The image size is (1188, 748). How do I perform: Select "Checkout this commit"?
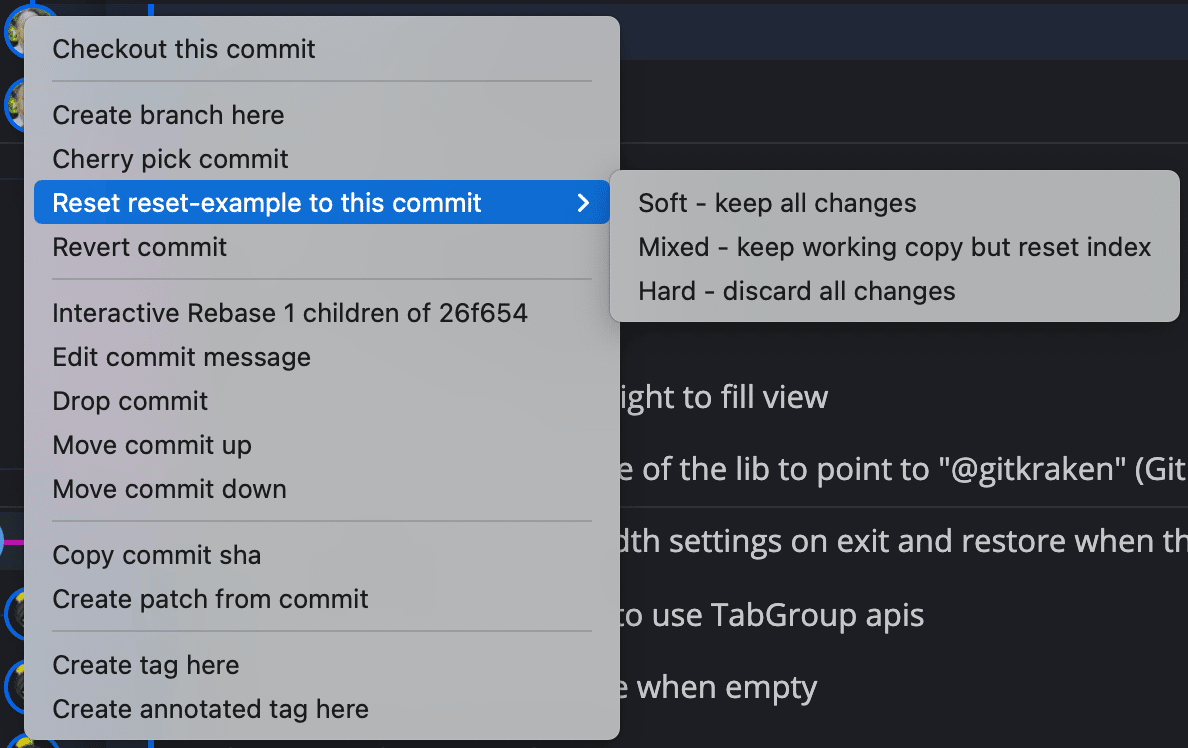point(183,48)
